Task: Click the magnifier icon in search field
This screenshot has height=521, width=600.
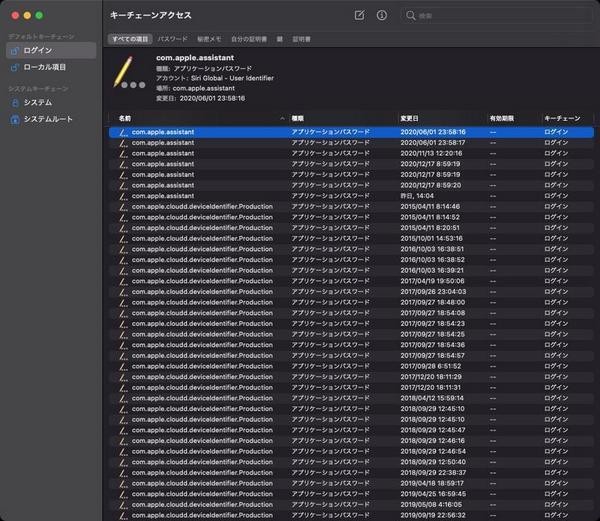Action: point(411,16)
